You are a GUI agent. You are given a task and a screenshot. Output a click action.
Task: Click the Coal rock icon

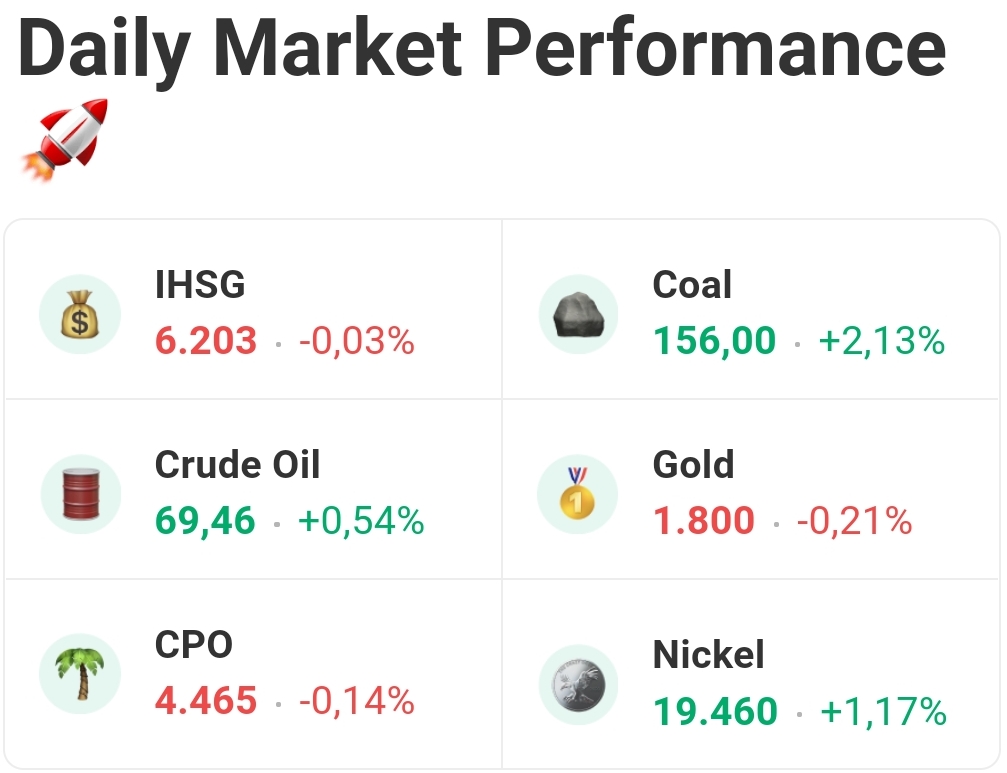coord(578,314)
